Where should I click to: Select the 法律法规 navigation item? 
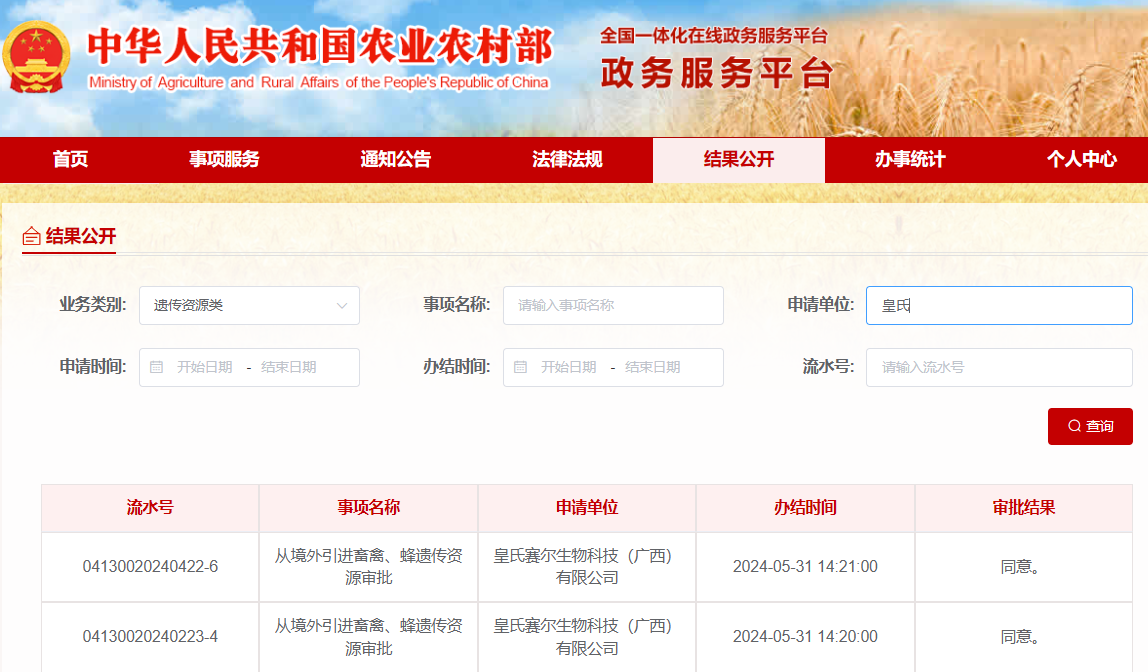coord(567,160)
